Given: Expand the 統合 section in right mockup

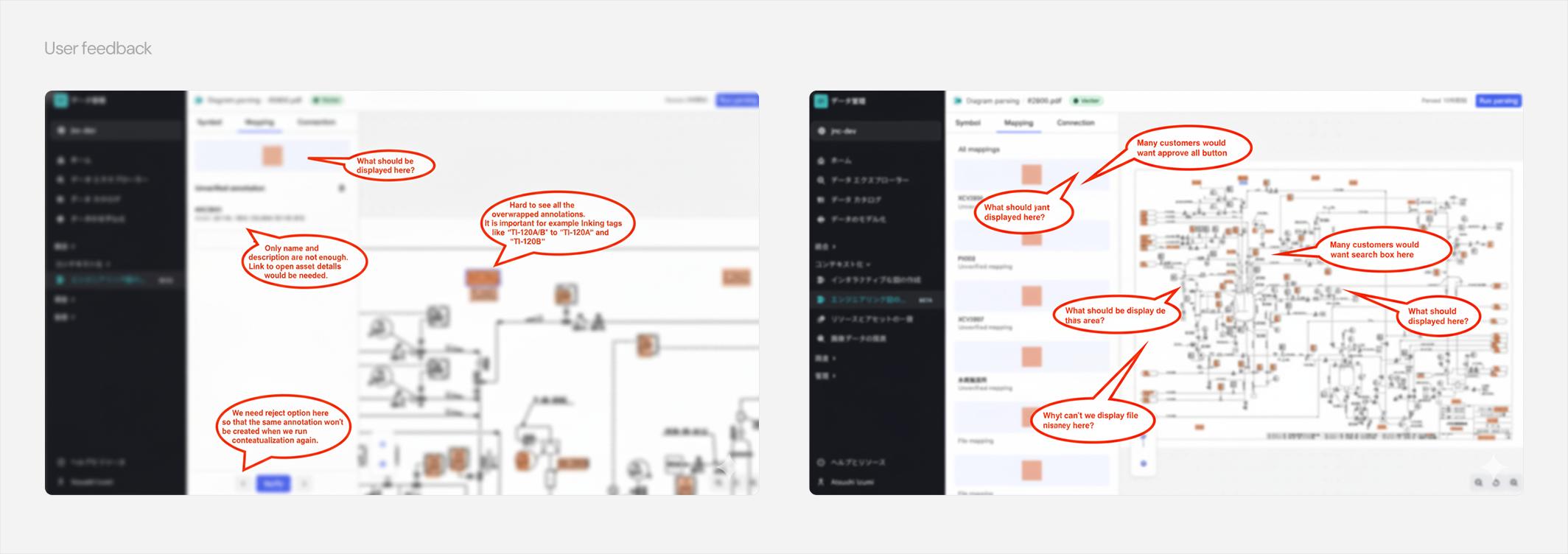Looking at the screenshot, I should pos(825,247).
